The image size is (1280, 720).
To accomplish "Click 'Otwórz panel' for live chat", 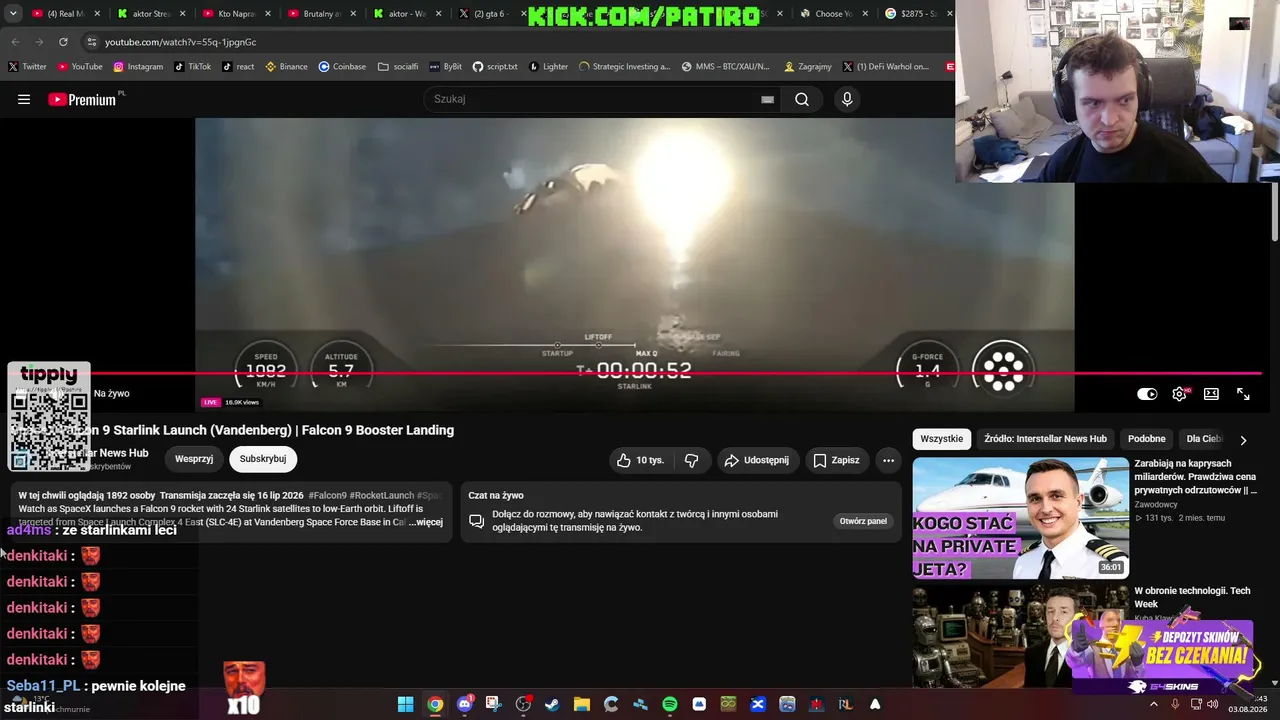I will pos(863,521).
